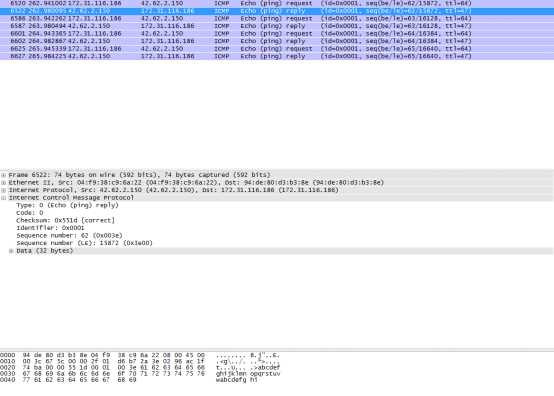
Task: Select 'Sequence number: 62 (0x003e)' line
Action: (x=69, y=236)
